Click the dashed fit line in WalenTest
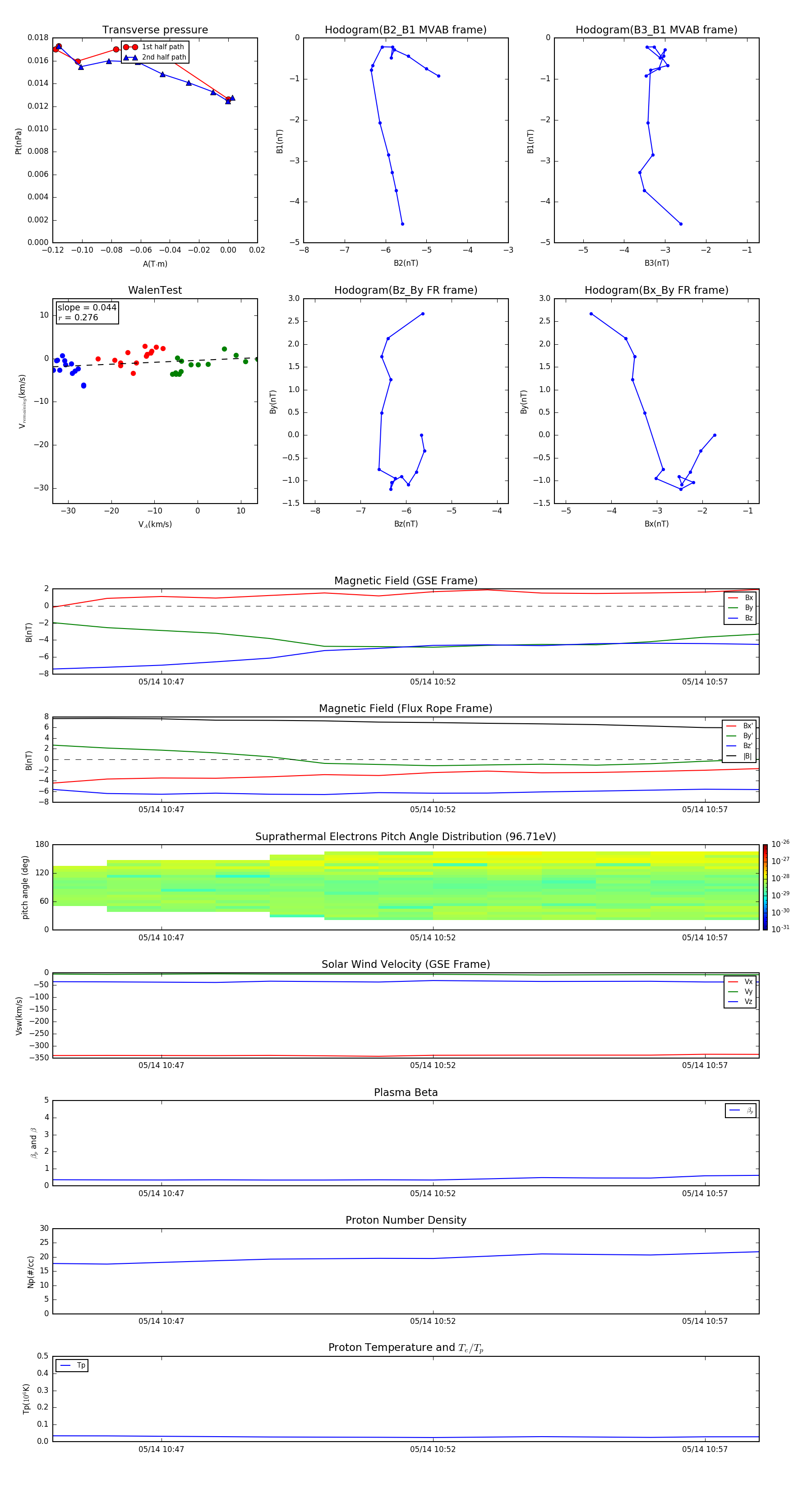Viewport: 812px width, 1489px height. click(x=155, y=362)
